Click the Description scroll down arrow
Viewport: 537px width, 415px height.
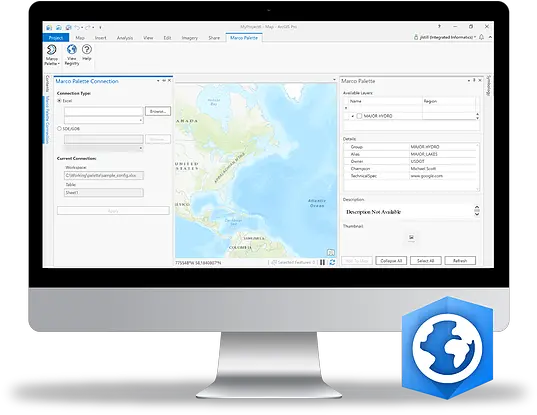(x=477, y=214)
